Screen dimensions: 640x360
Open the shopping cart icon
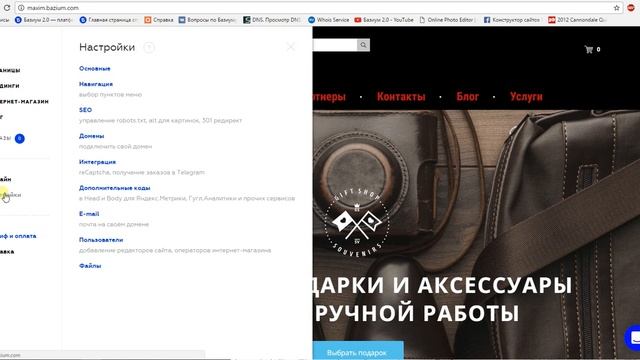click(x=589, y=49)
